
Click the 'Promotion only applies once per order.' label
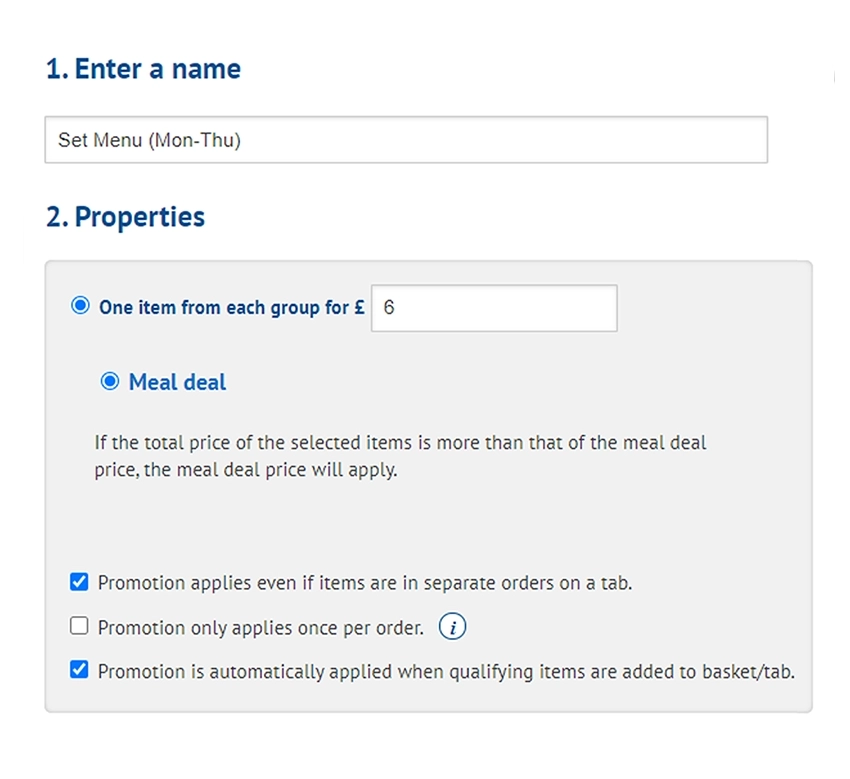pyautogui.click(x=261, y=628)
